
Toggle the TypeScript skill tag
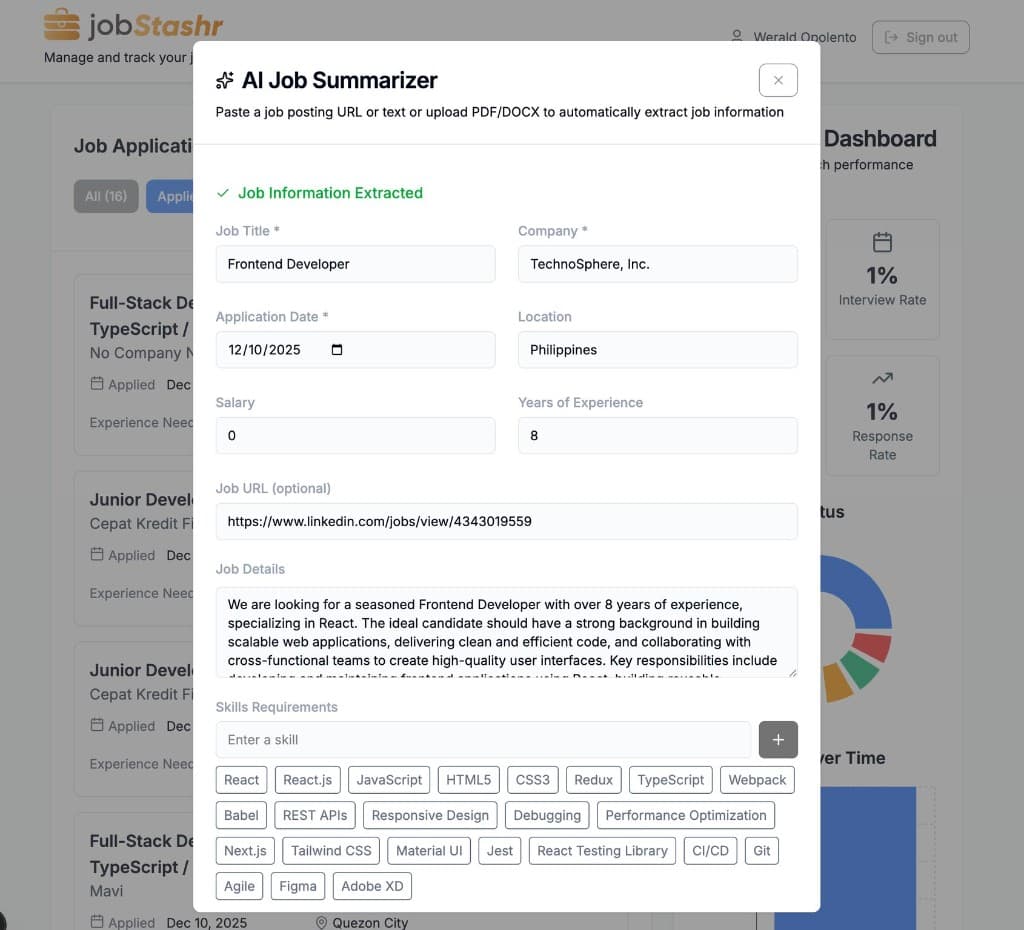tap(670, 779)
